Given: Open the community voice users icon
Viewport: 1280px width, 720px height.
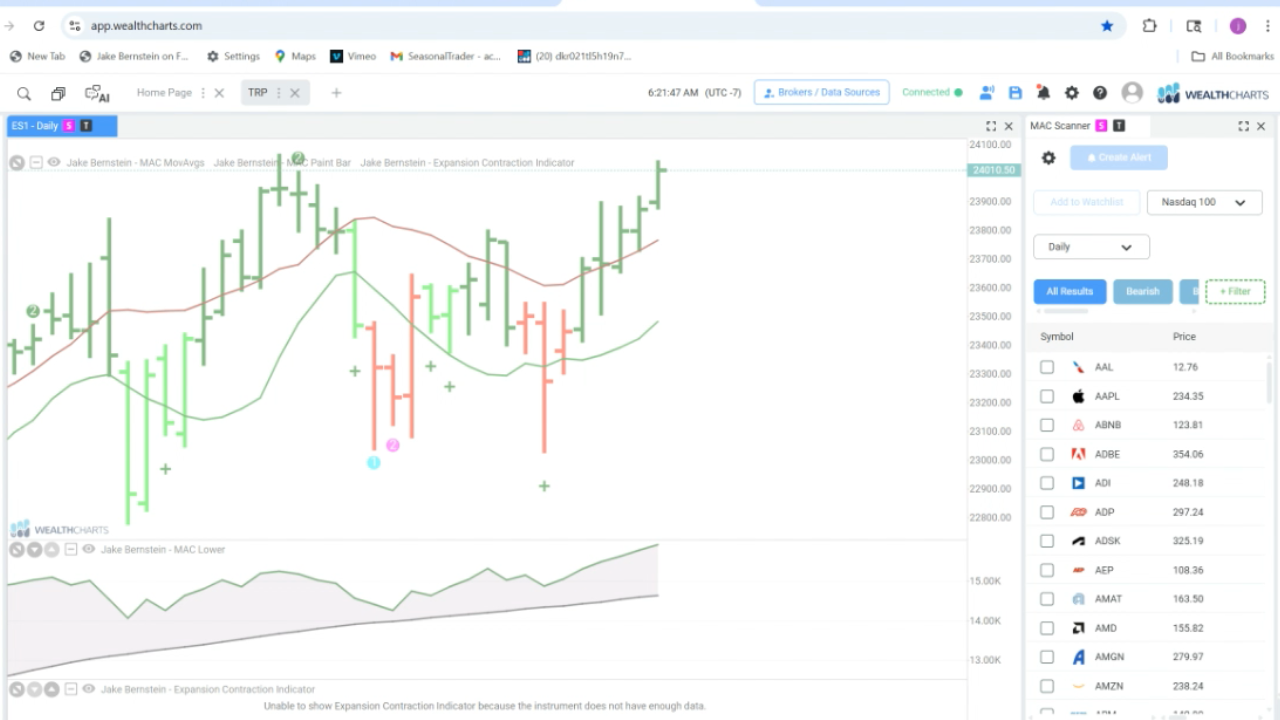Looking at the screenshot, I should pyautogui.click(x=987, y=93).
